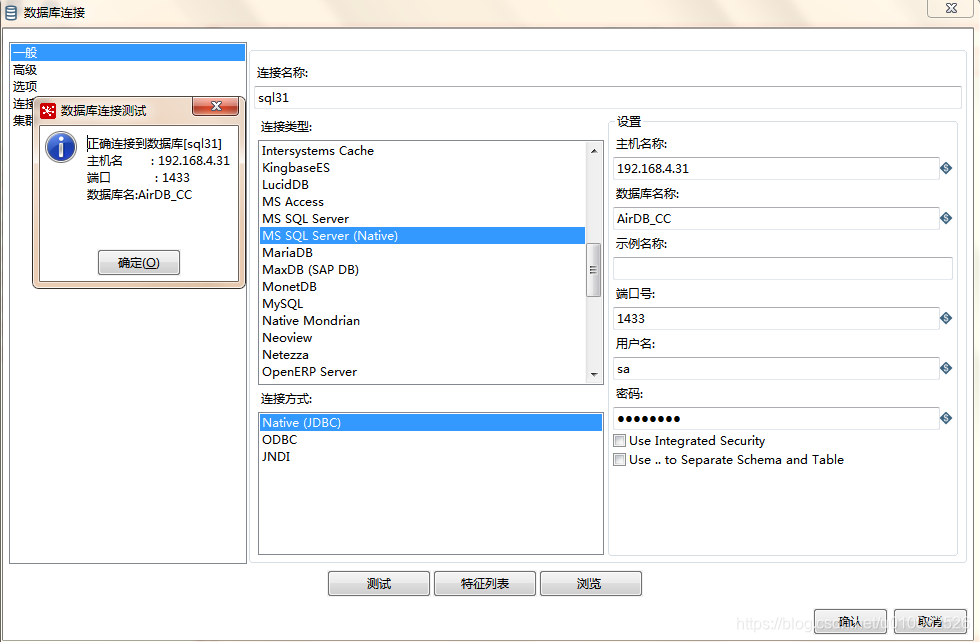Image resolution: width=980 pixels, height=642 pixels.
Task: Toggle Use .. to Separate Schema and Table
Action: (619, 459)
